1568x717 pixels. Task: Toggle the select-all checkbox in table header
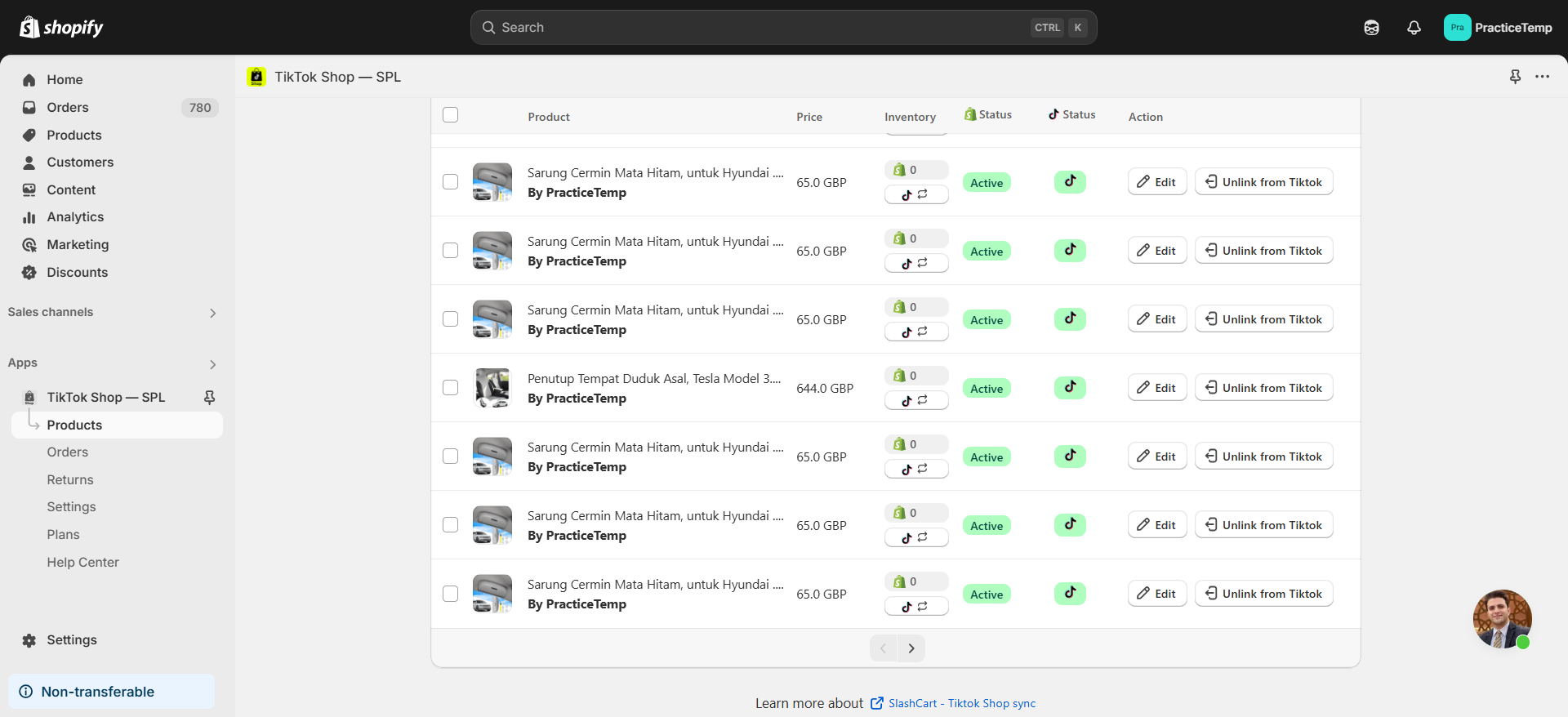[450, 114]
